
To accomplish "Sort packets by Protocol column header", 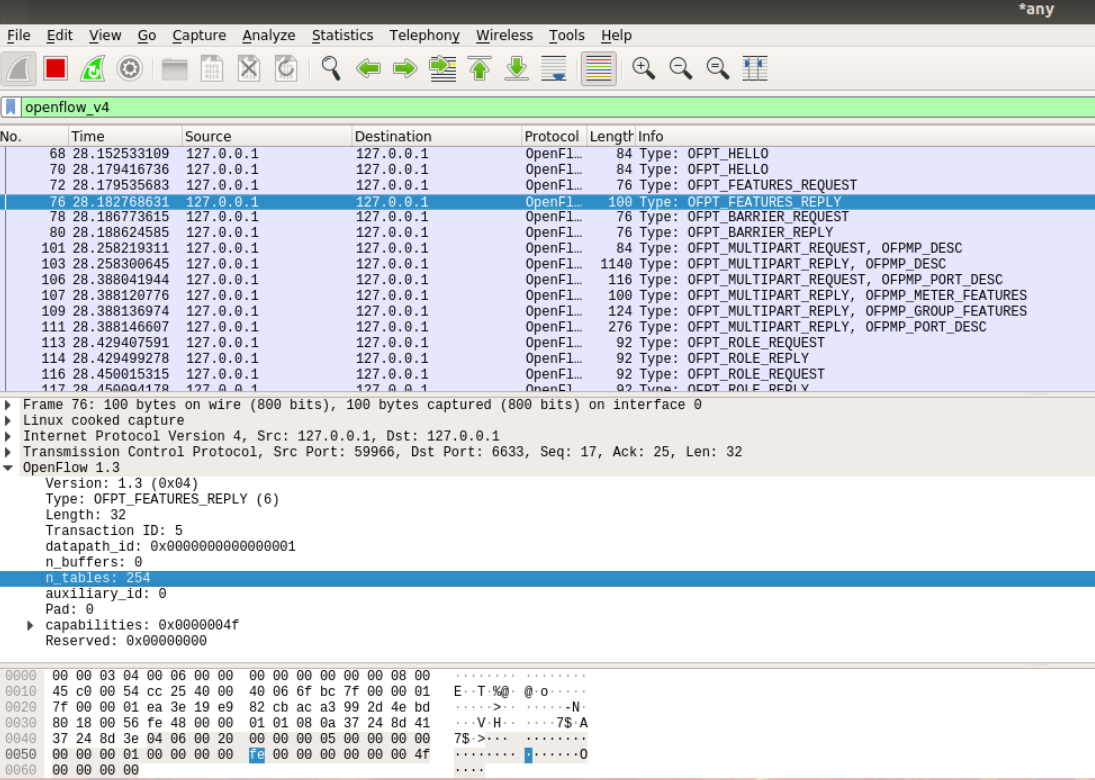I will pos(551,136).
